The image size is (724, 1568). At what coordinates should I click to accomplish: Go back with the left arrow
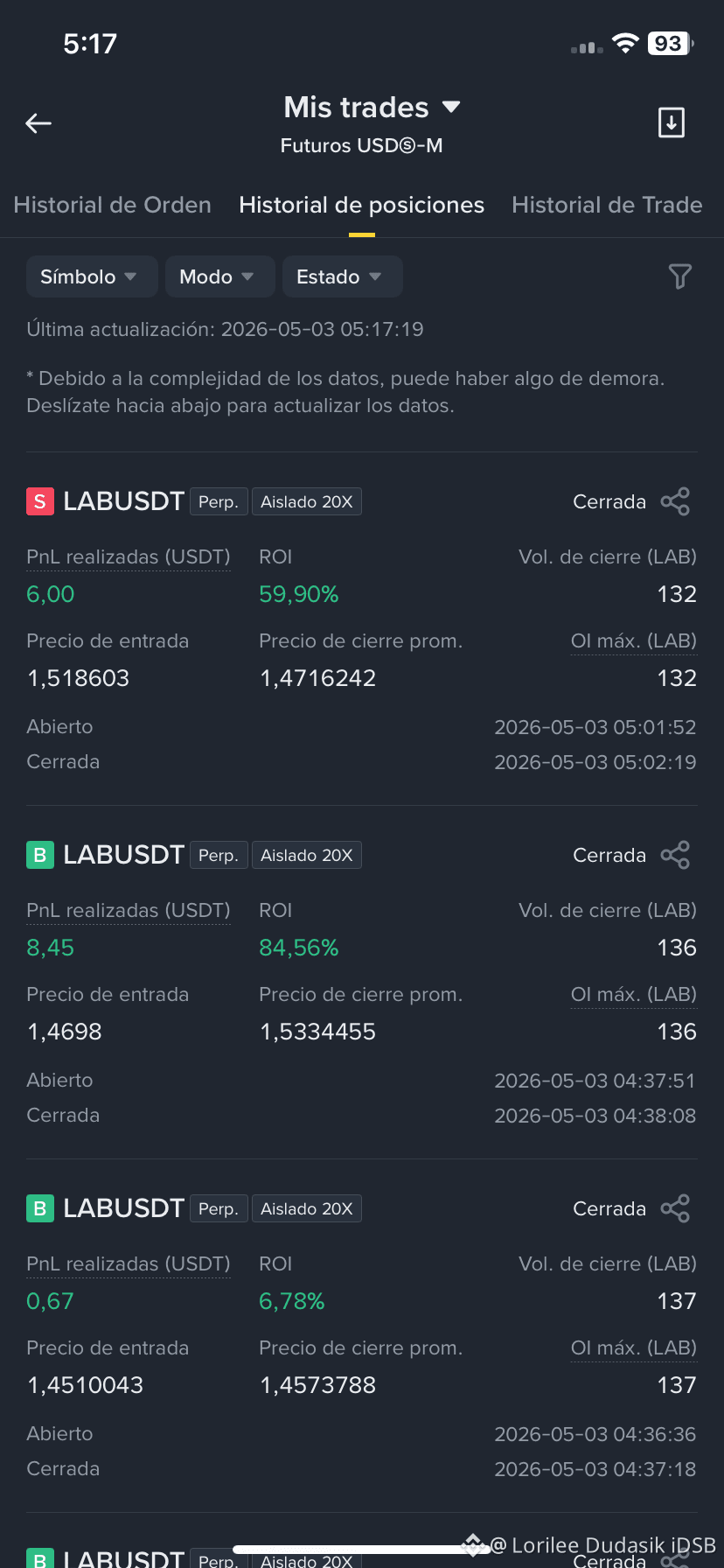click(x=38, y=123)
